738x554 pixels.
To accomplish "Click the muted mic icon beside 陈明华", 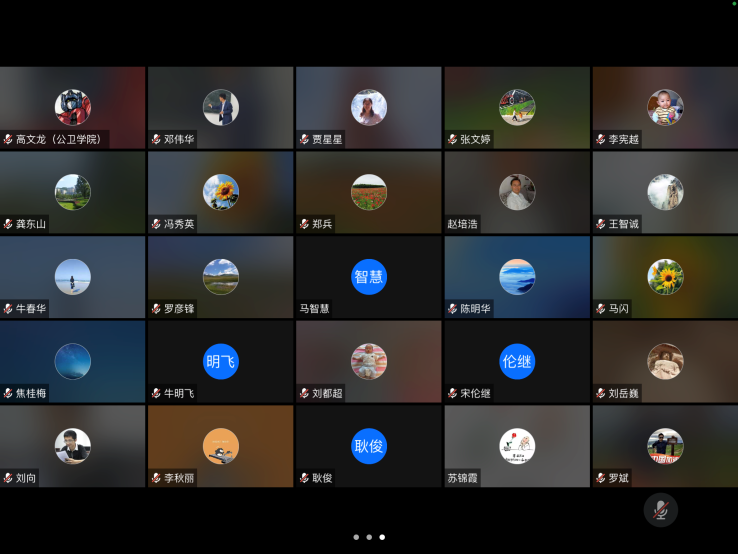I will pos(452,309).
